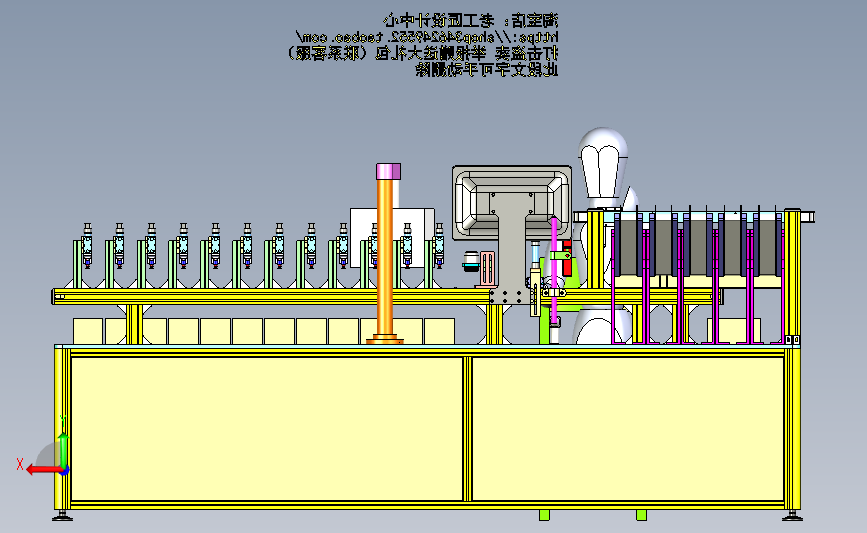The height and width of the screenshot is (533, 867).
Task: Select the pink slotted bracket next to the lens
Action: [487, 268]
